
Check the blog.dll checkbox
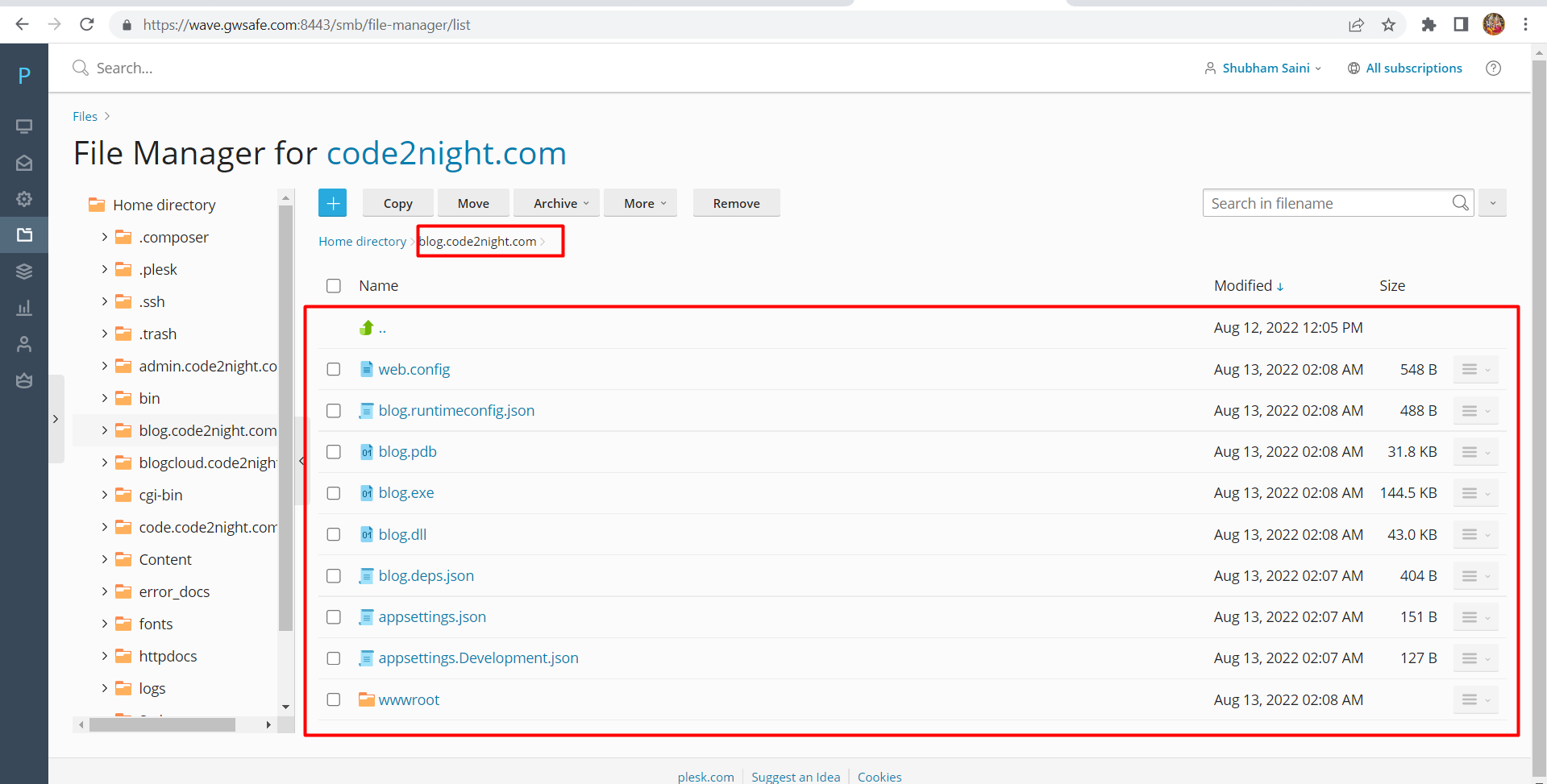point(334,535)
